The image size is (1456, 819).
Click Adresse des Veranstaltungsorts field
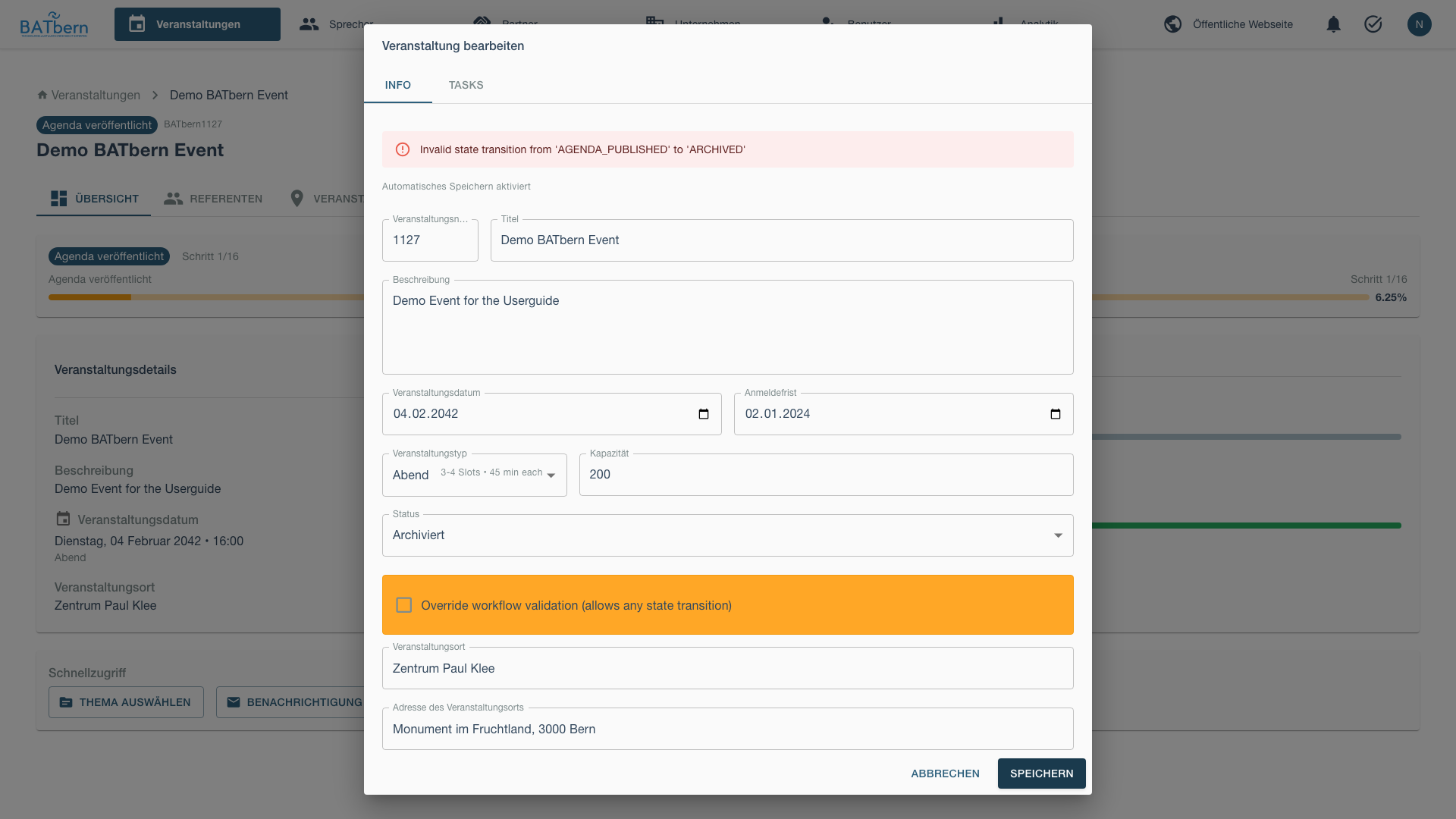pyautogui.click(x=727, y=729)
